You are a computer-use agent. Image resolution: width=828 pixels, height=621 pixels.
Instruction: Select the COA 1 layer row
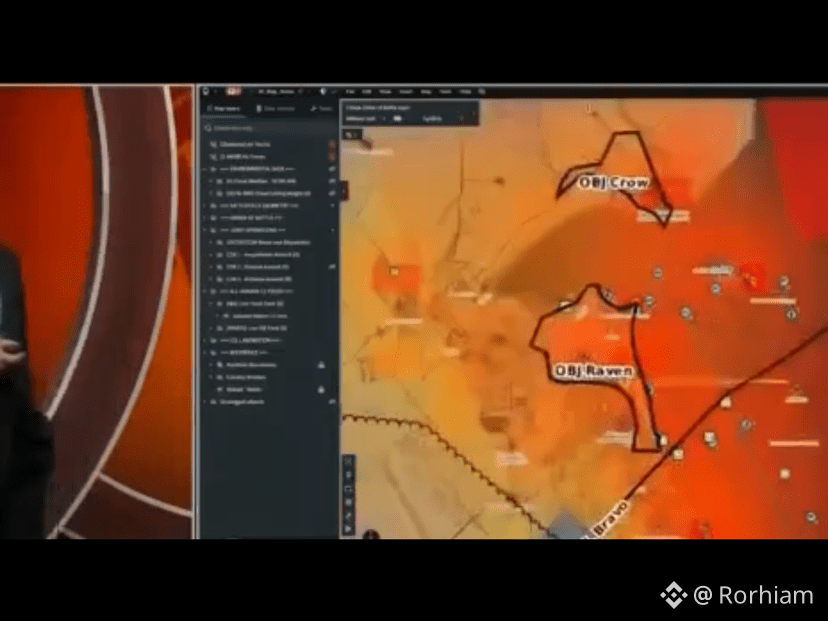click(x=269, y=255)
